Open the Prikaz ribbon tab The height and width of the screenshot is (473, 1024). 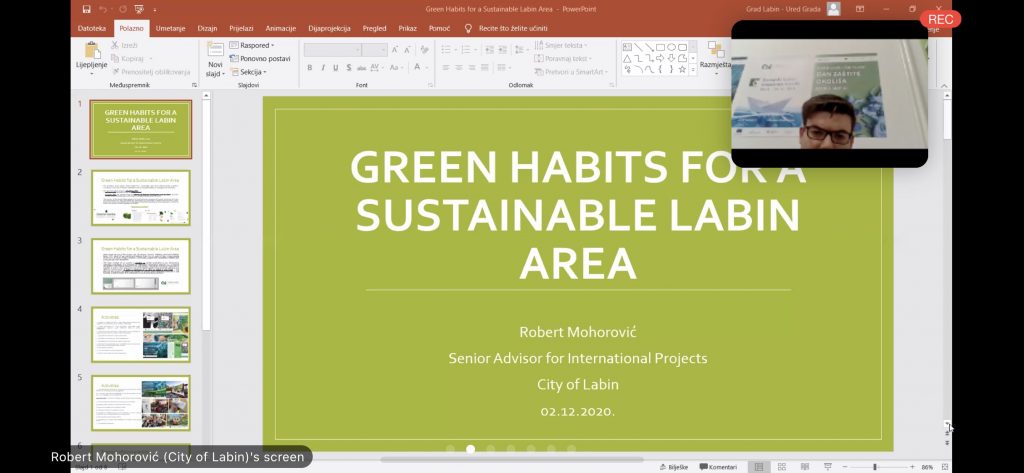[x=408, y=29]
